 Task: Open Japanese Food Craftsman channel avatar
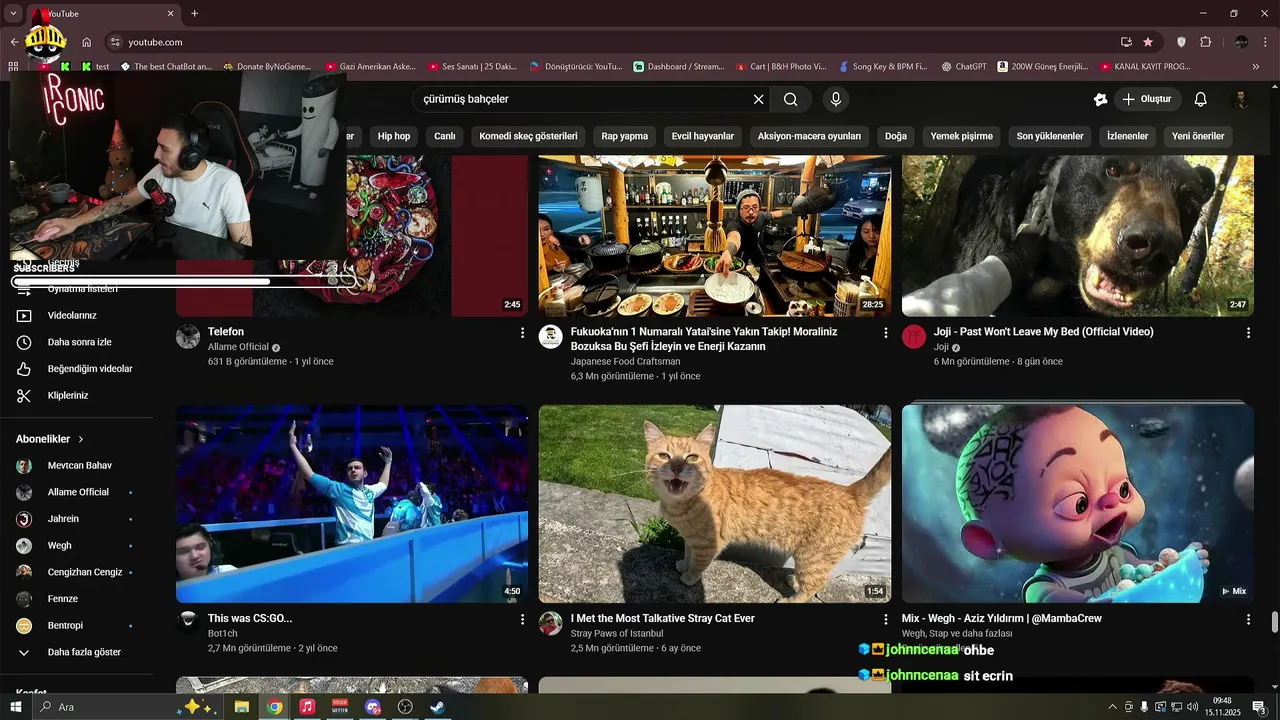[551, 337]
